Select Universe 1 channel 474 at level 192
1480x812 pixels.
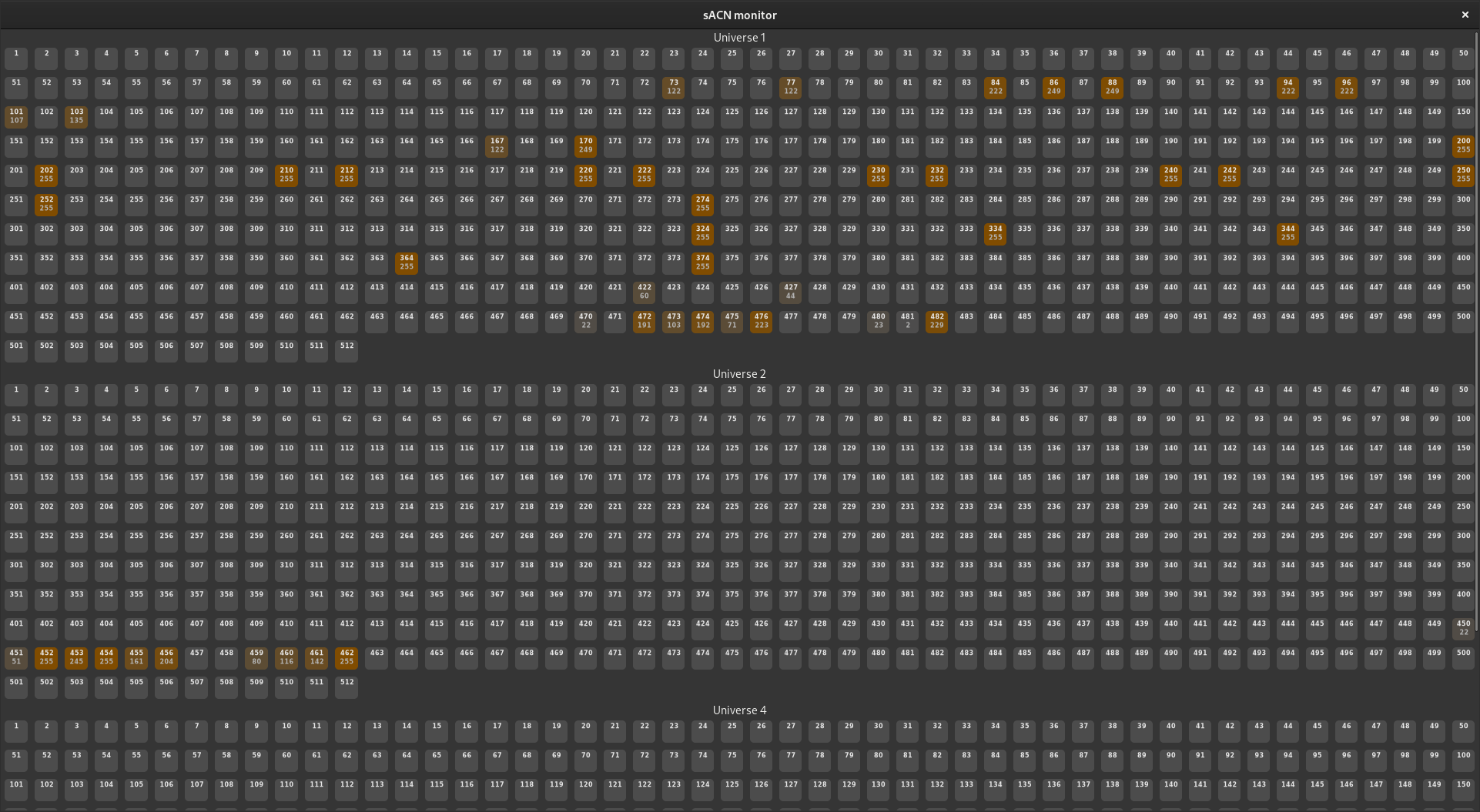703,321
